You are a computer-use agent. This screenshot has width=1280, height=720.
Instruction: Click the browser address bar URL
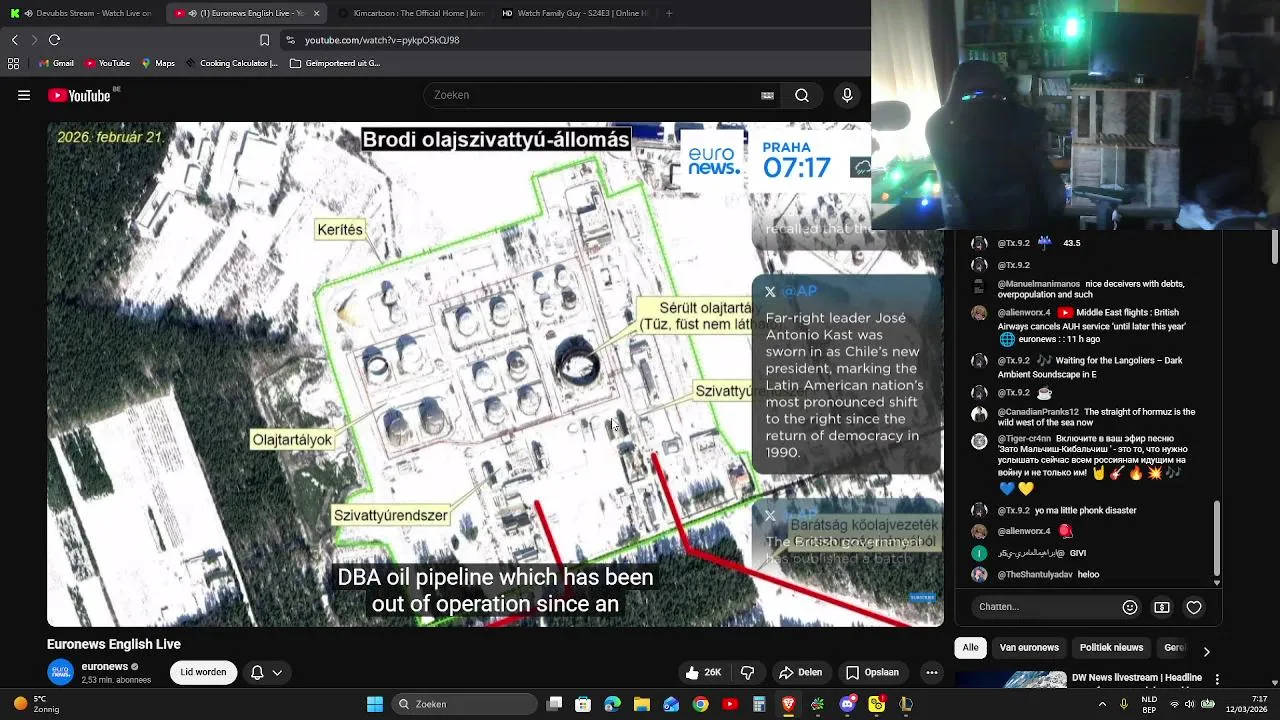(383, 40)
